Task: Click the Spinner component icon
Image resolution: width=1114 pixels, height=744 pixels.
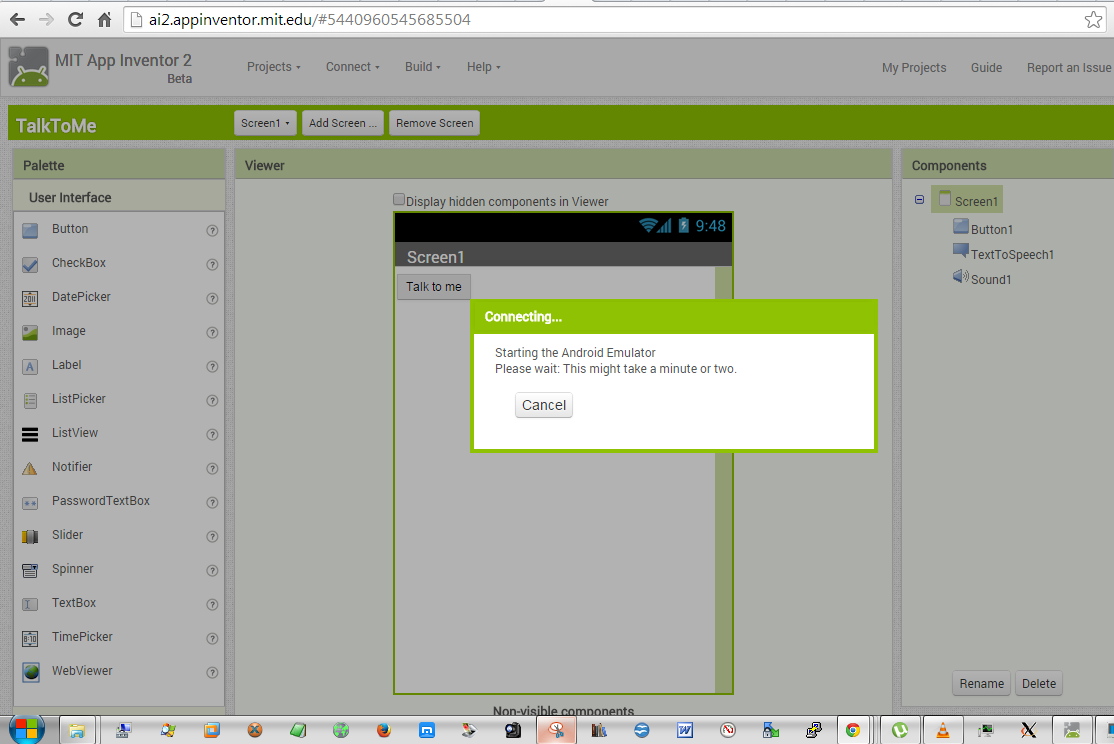Action: (x=30, y=570)
